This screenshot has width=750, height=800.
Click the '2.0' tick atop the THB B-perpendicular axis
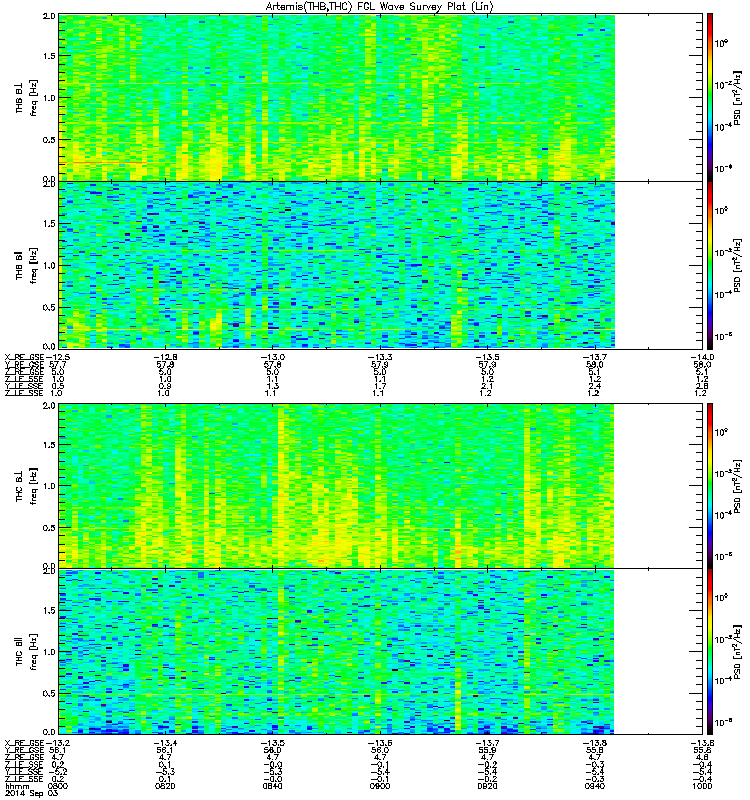[x=49, y=16]
